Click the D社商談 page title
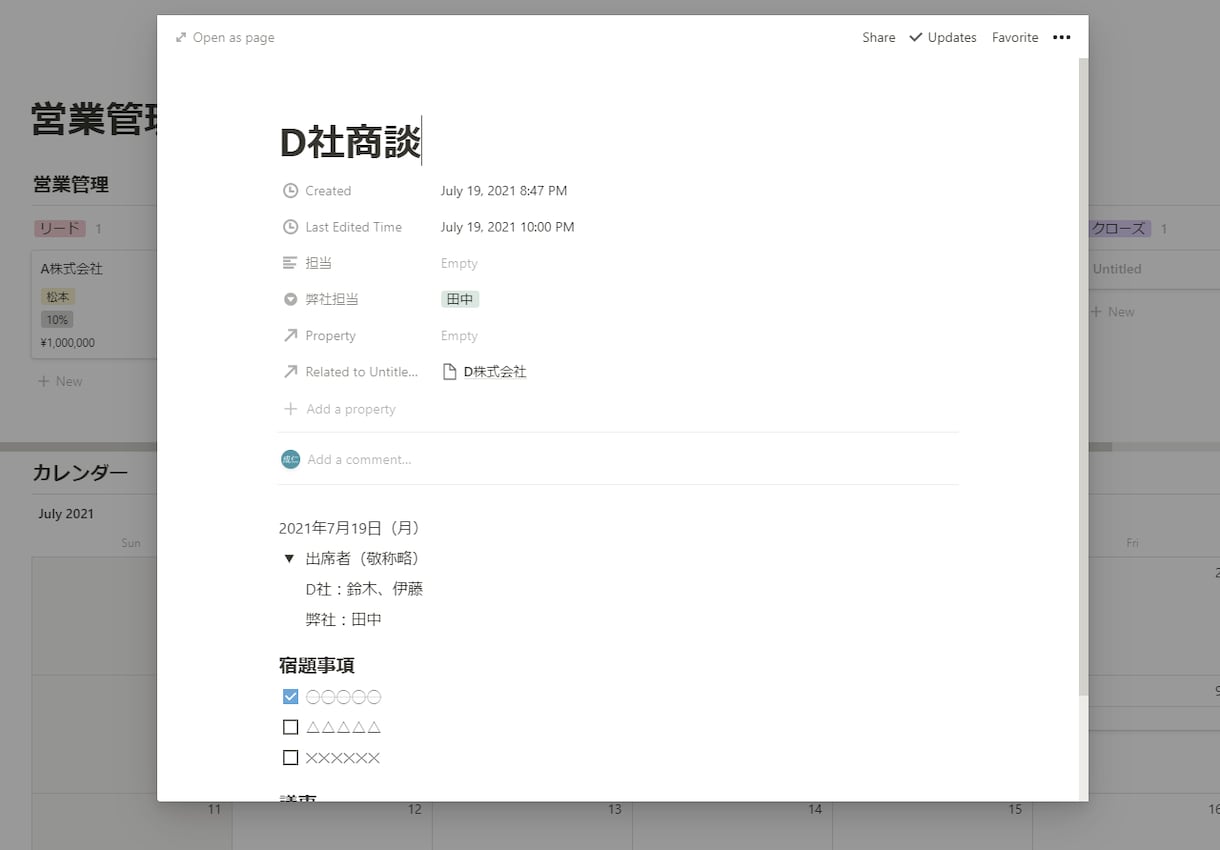This screenshot has height=850, width=1220. 350,142
